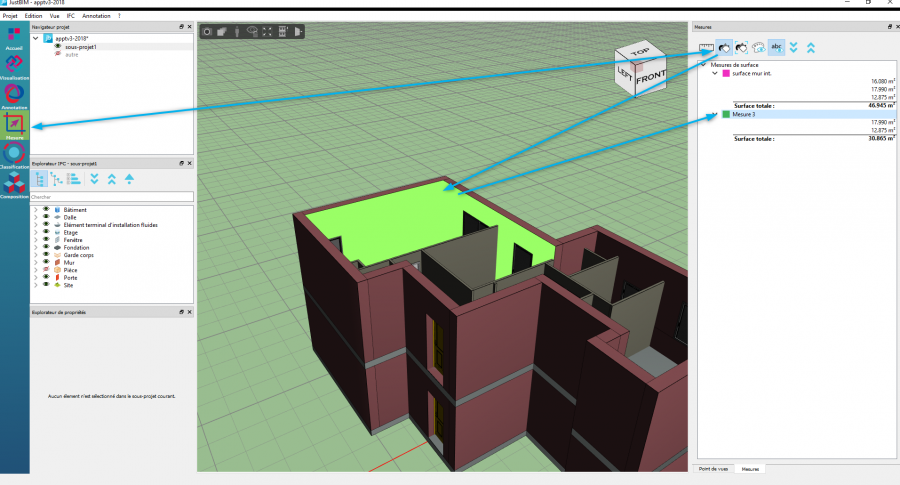Click the up arrow icon in IFC explorer

(x=129, y=179)
